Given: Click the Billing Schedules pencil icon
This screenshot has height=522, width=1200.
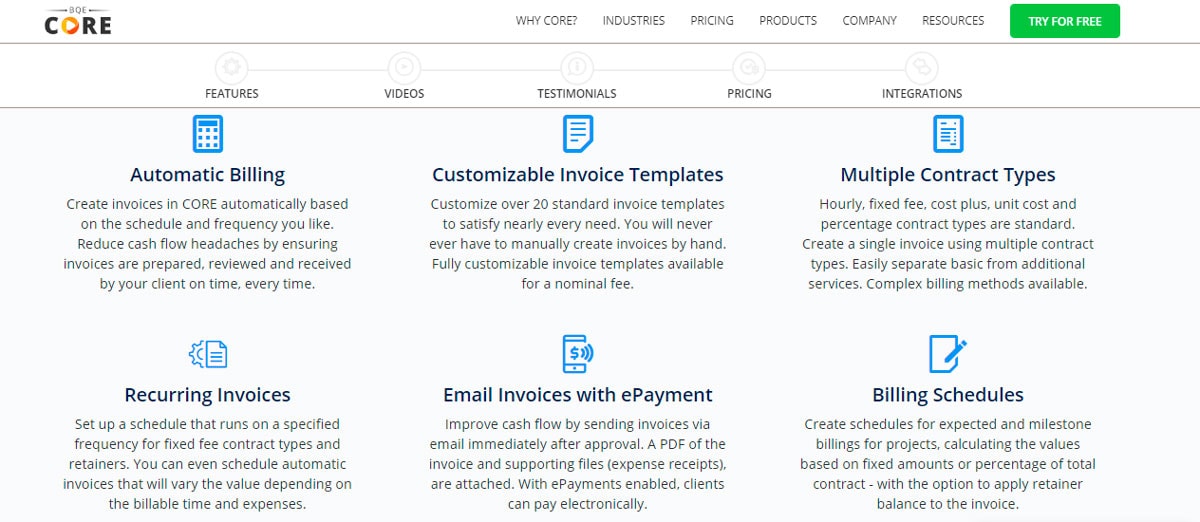Looking at the screenshot, I should point(948,354).
